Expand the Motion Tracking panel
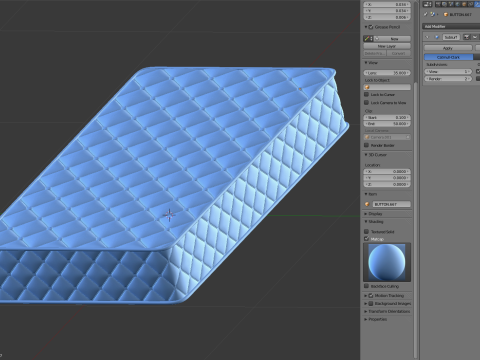This screenshot has width=480, height=360. (x=366, y=295)
